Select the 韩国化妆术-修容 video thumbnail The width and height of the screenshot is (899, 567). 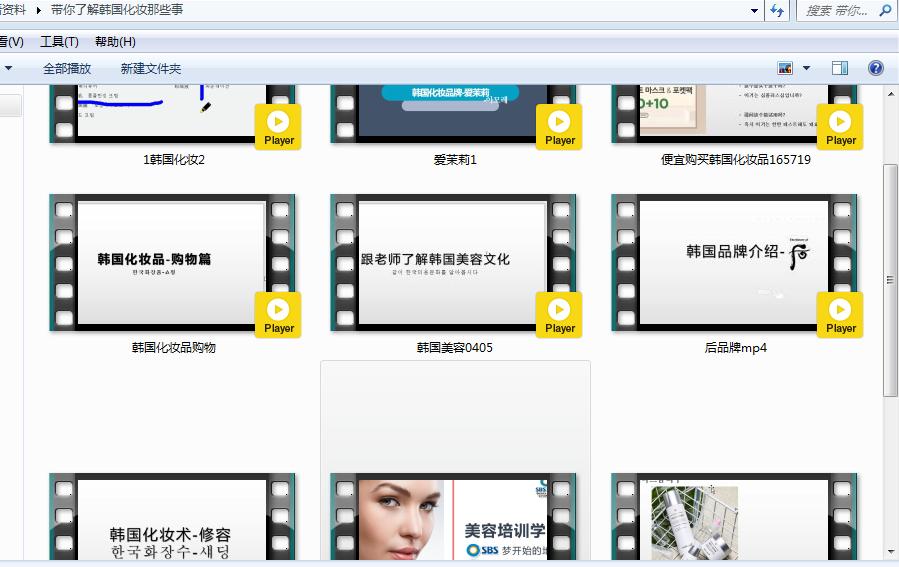(172, 517)
